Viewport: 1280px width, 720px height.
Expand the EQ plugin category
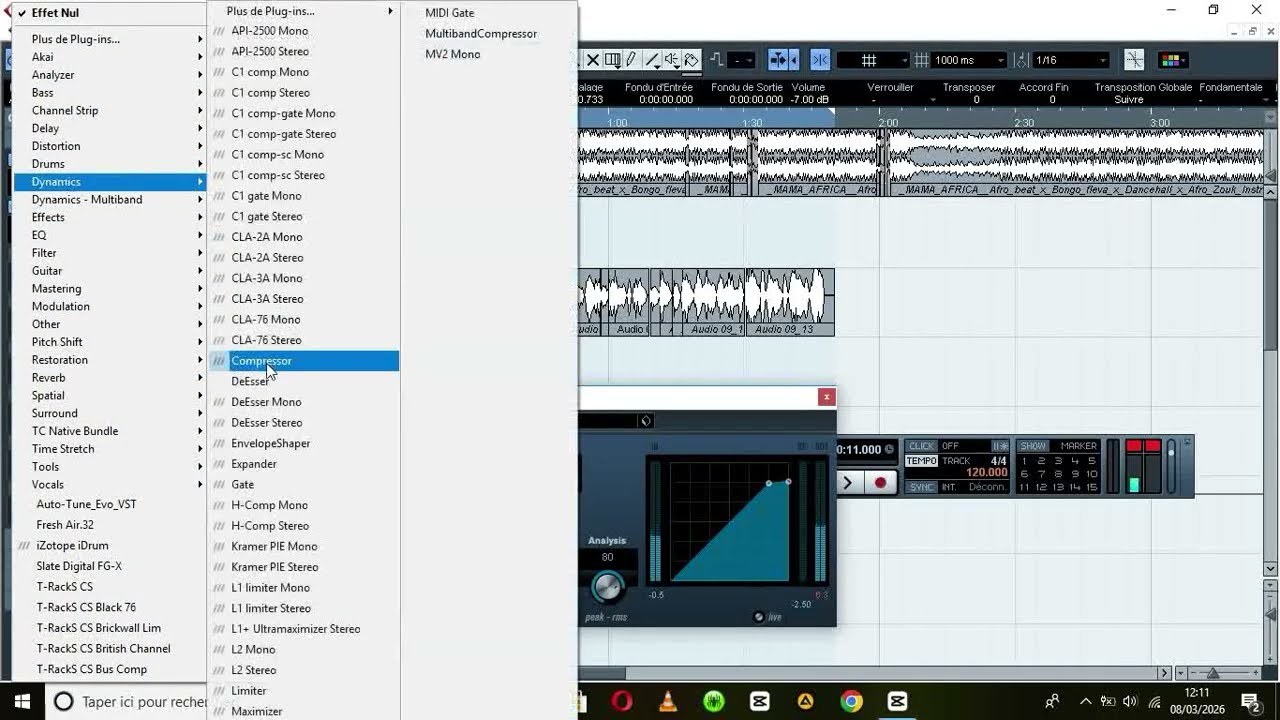click(x=110, y=235)
